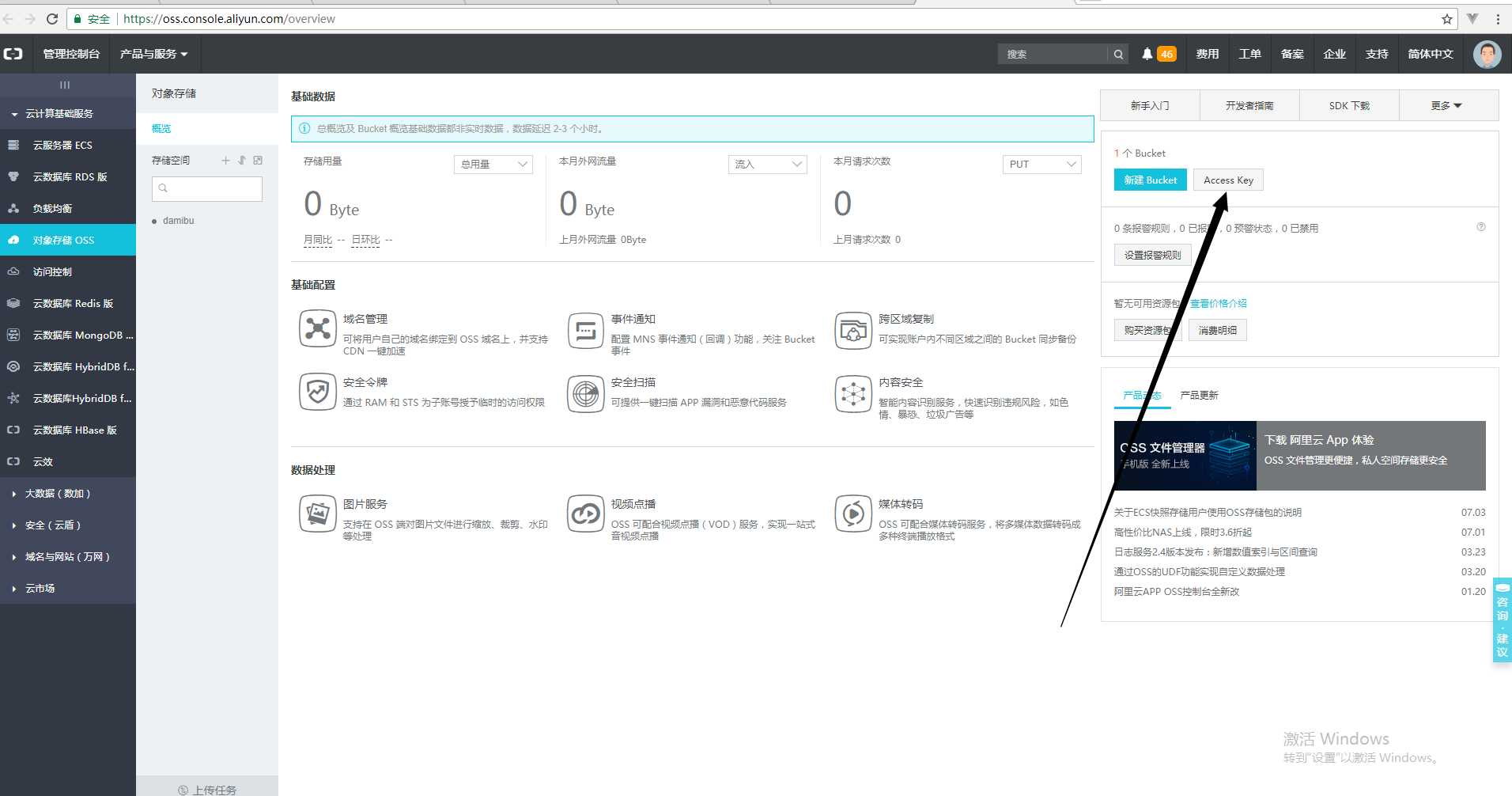Open 咨询·建议 side widget

click(1502, 620)
